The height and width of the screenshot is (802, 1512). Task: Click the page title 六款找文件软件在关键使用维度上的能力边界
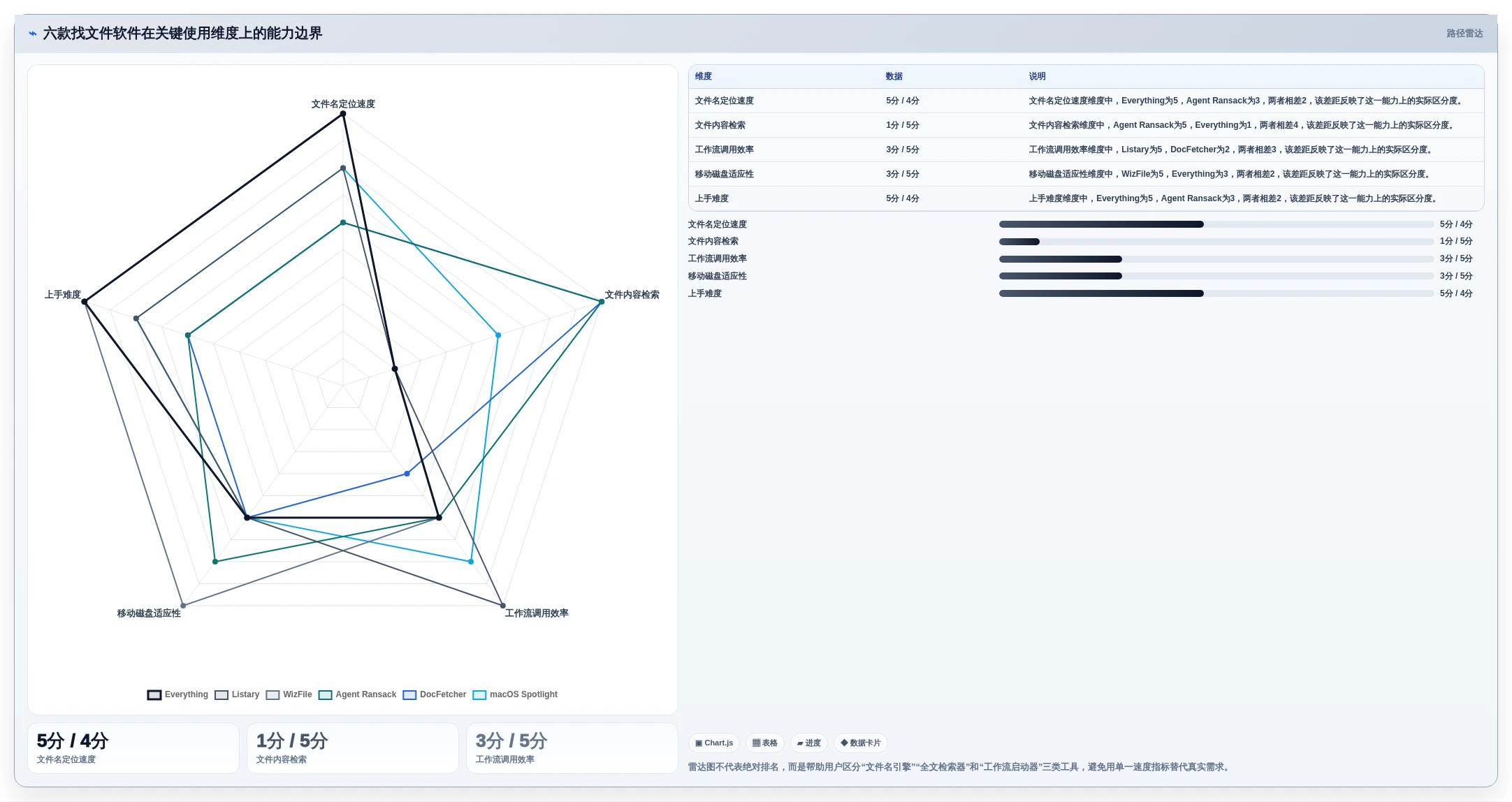point(182,34)
